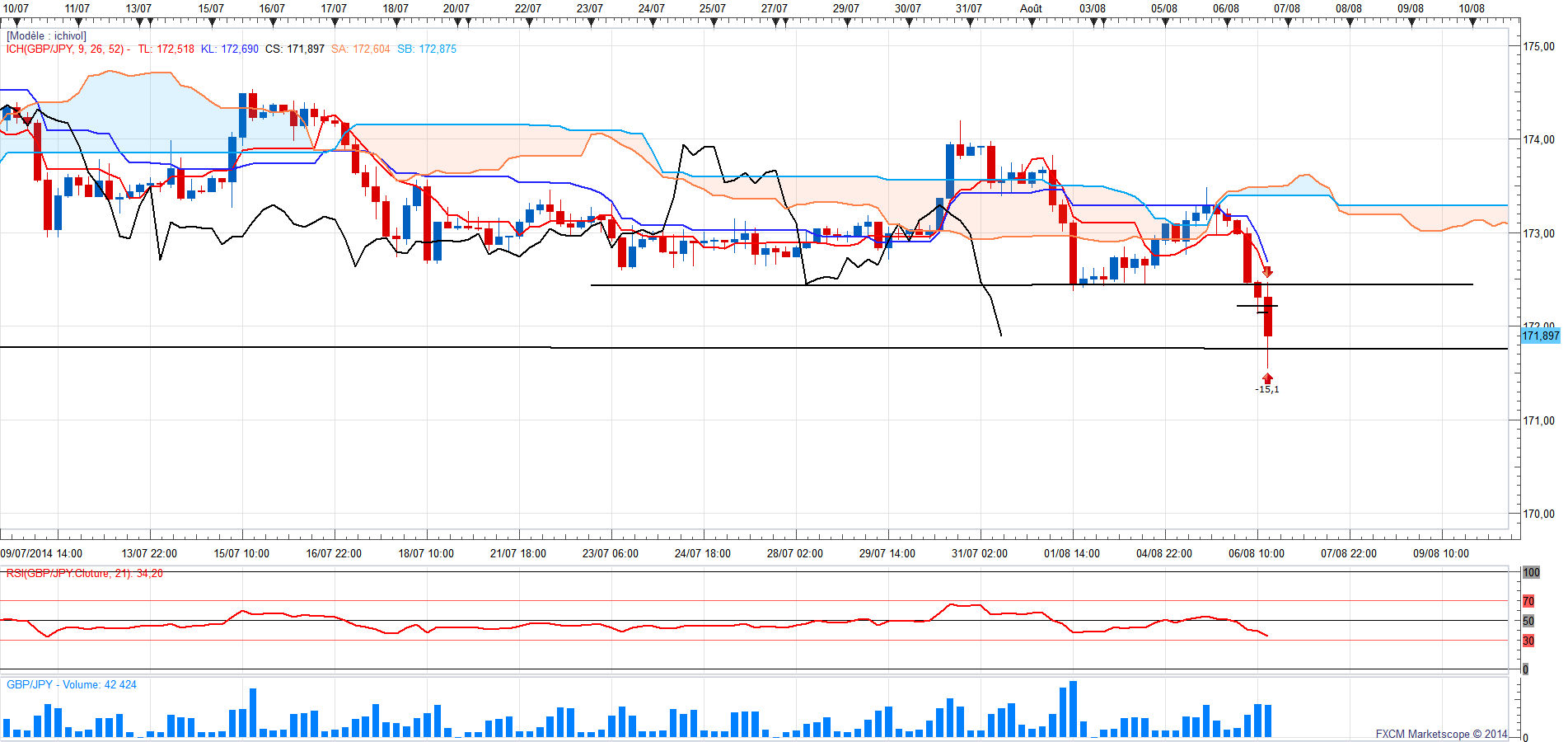Click the KL: 172,690 Kijun value
The height and width of the screenshot is (742, 1568).
coord(229,49)
